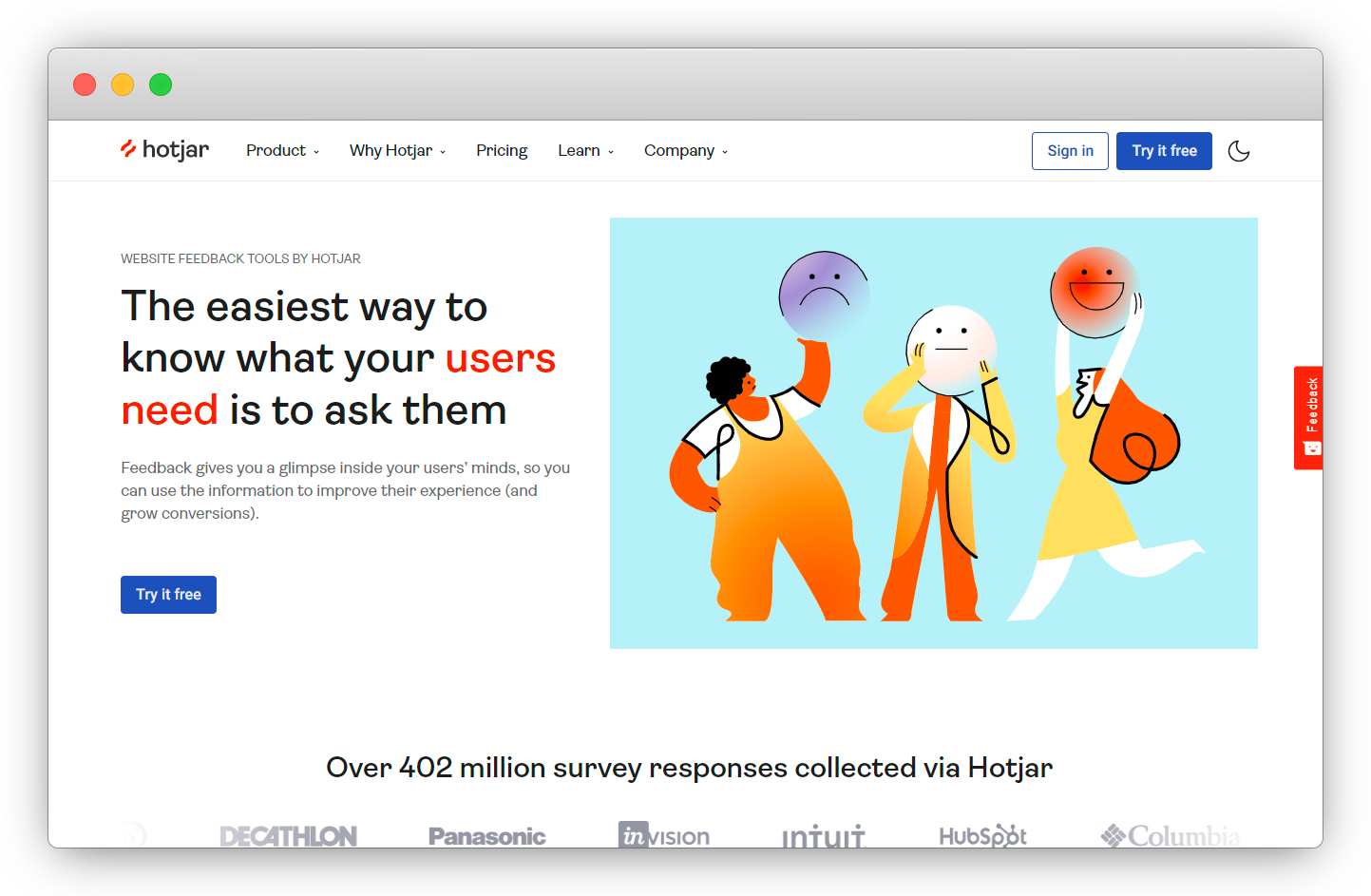The width and height of the screenshot is (1371, 896).
Task: Click the Columbia logo
Action: tap(1170, 836)
